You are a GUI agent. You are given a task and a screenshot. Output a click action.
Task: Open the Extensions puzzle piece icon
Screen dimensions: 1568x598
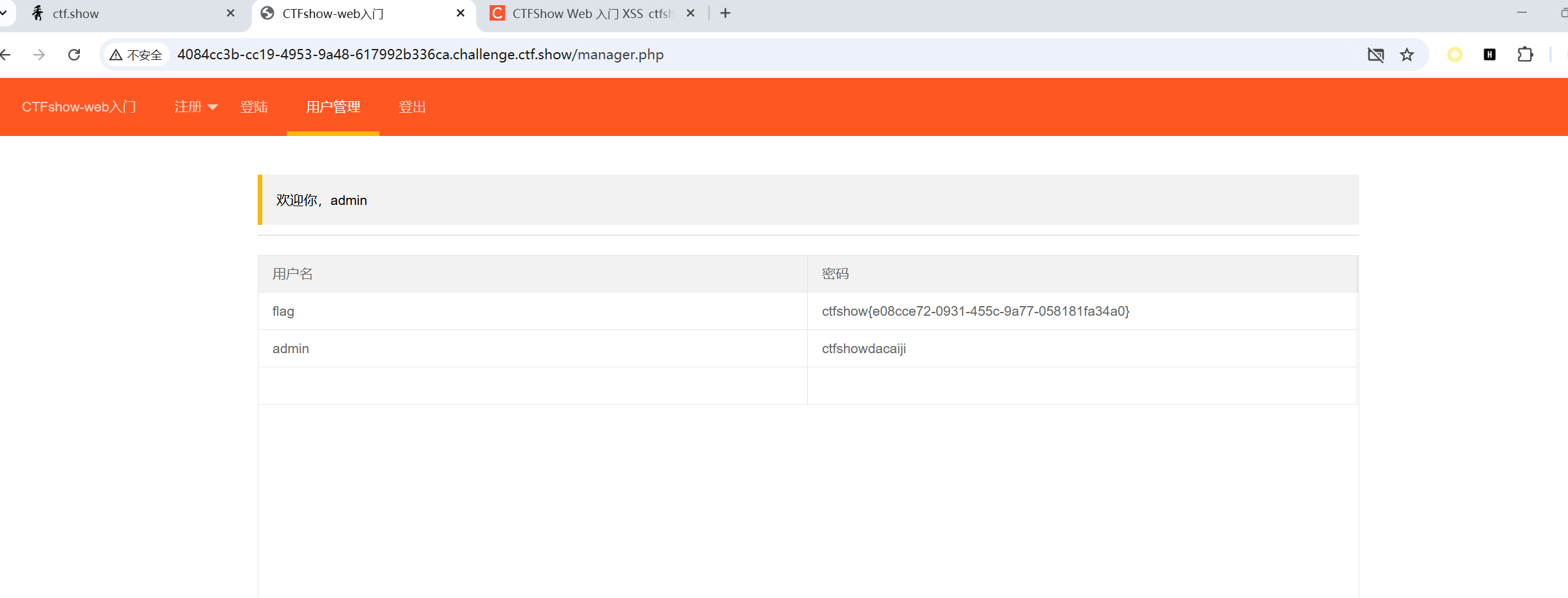[x=1525, y=55]
